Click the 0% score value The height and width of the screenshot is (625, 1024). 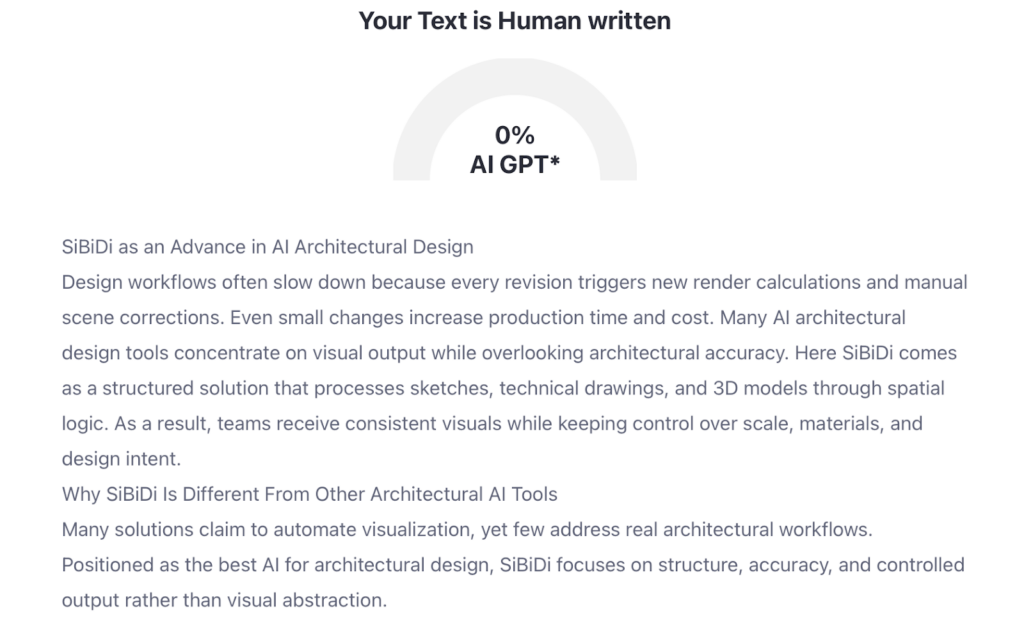514,135
